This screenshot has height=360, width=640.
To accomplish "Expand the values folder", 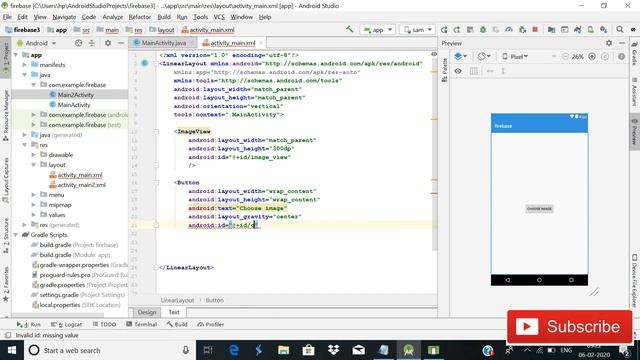I will 34,215.
